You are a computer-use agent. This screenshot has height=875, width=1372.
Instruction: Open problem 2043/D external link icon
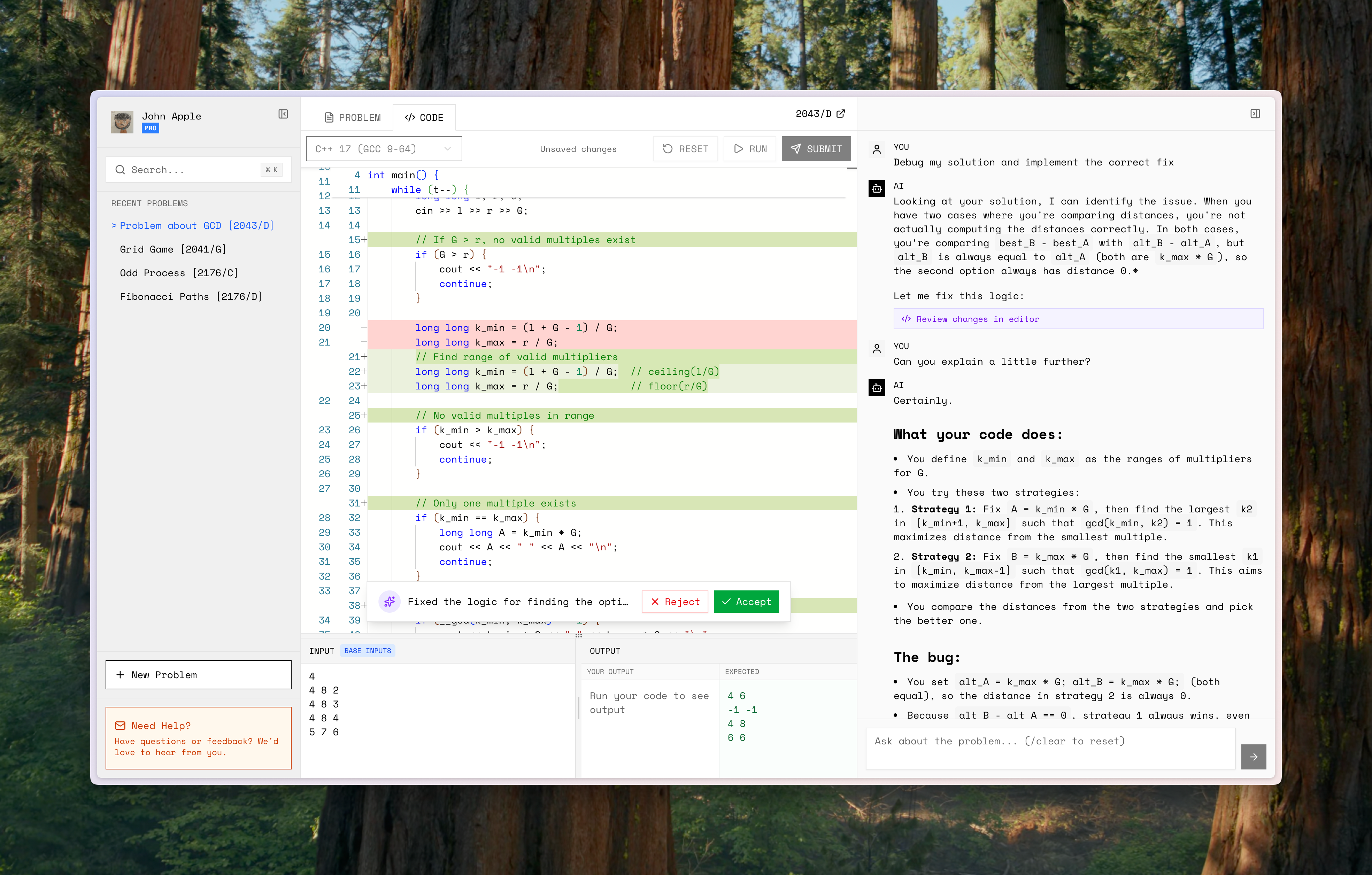point(841,113)
